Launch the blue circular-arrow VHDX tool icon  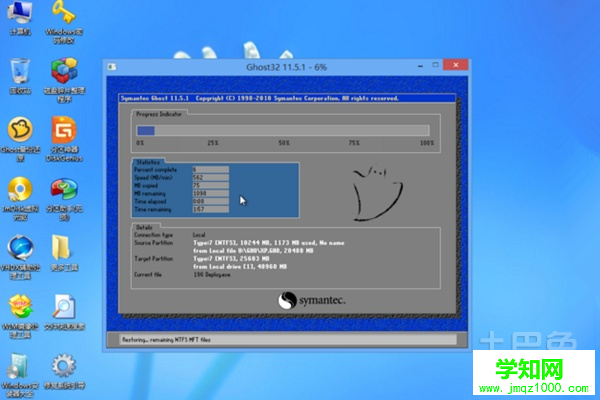pyautogui.click(x=20, y=257)
